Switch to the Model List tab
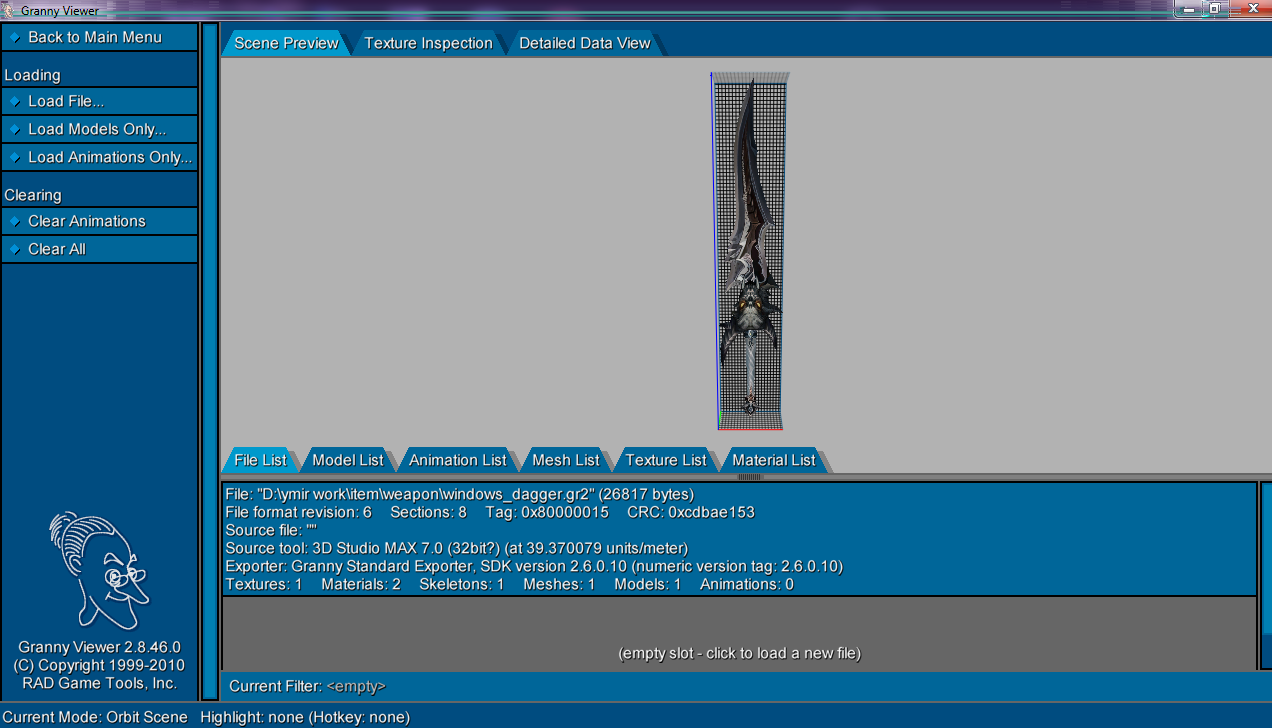Image resolution: width=1272 pixels, height=728 pixels. click(347, 460)
